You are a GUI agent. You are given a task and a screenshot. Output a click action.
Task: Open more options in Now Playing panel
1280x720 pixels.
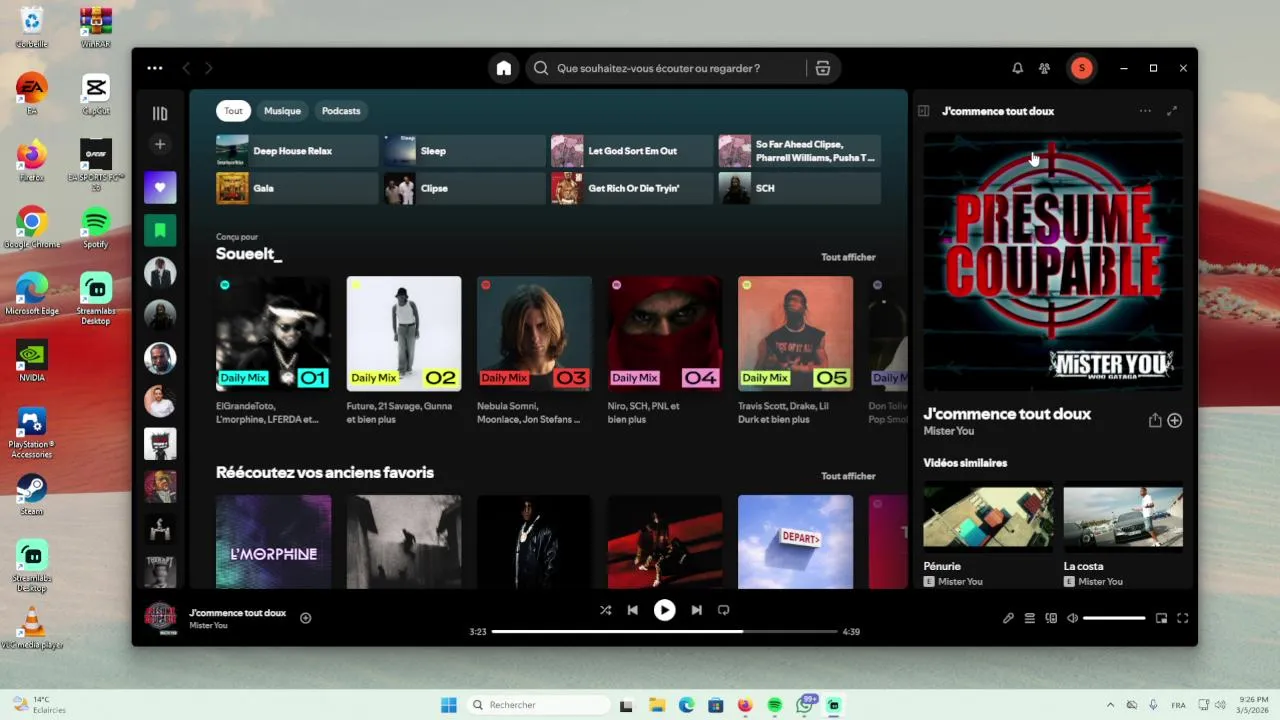(1145, 111)
